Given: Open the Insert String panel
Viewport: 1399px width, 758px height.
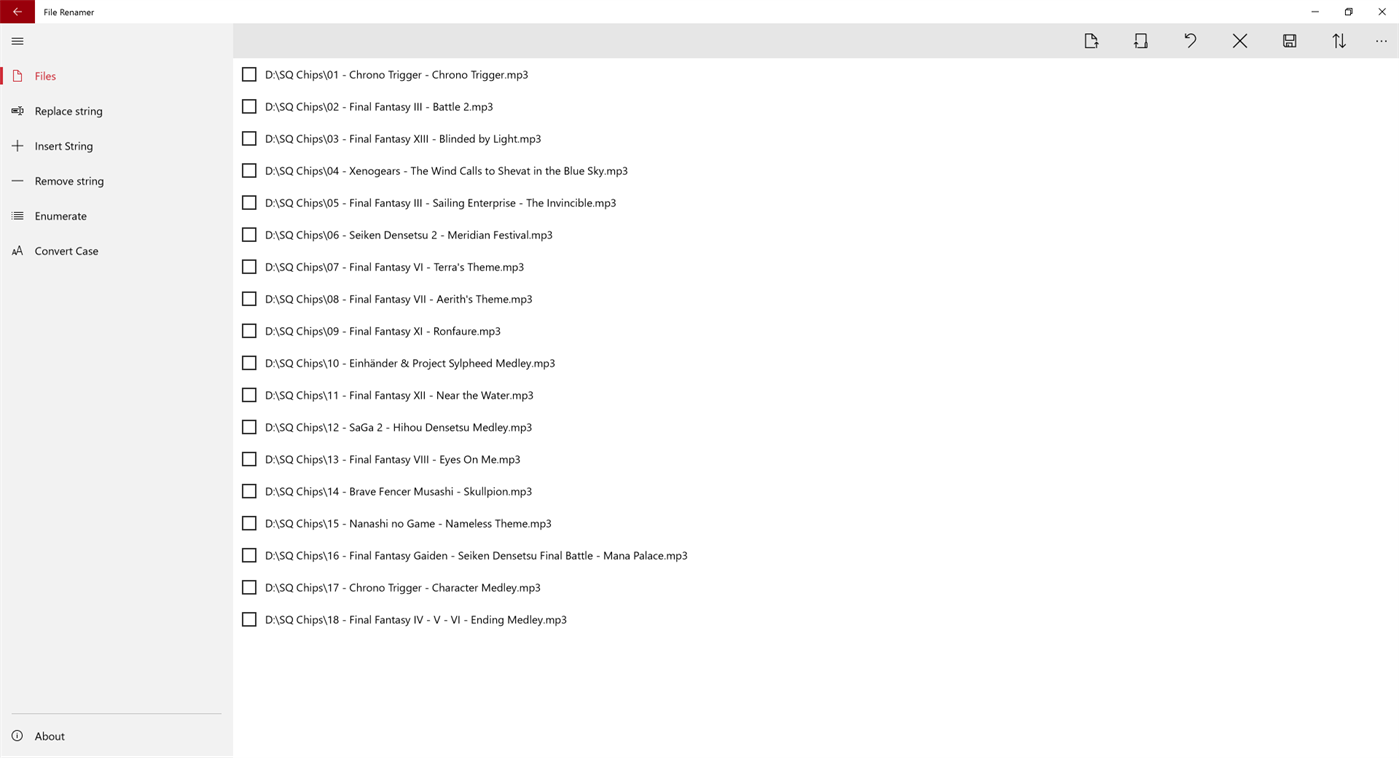Looking at the screenshot, I should click(x=64, y=145).
